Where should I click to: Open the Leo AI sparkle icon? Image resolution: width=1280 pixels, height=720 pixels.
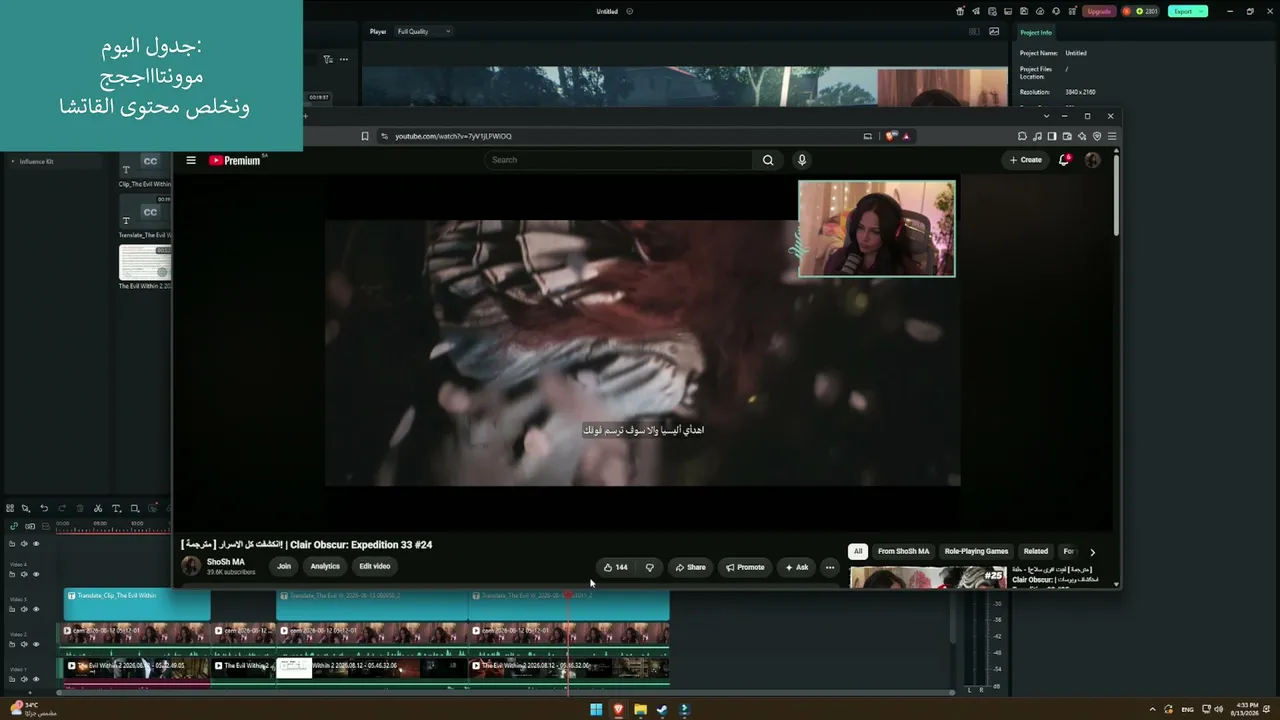pos(1082,136)
